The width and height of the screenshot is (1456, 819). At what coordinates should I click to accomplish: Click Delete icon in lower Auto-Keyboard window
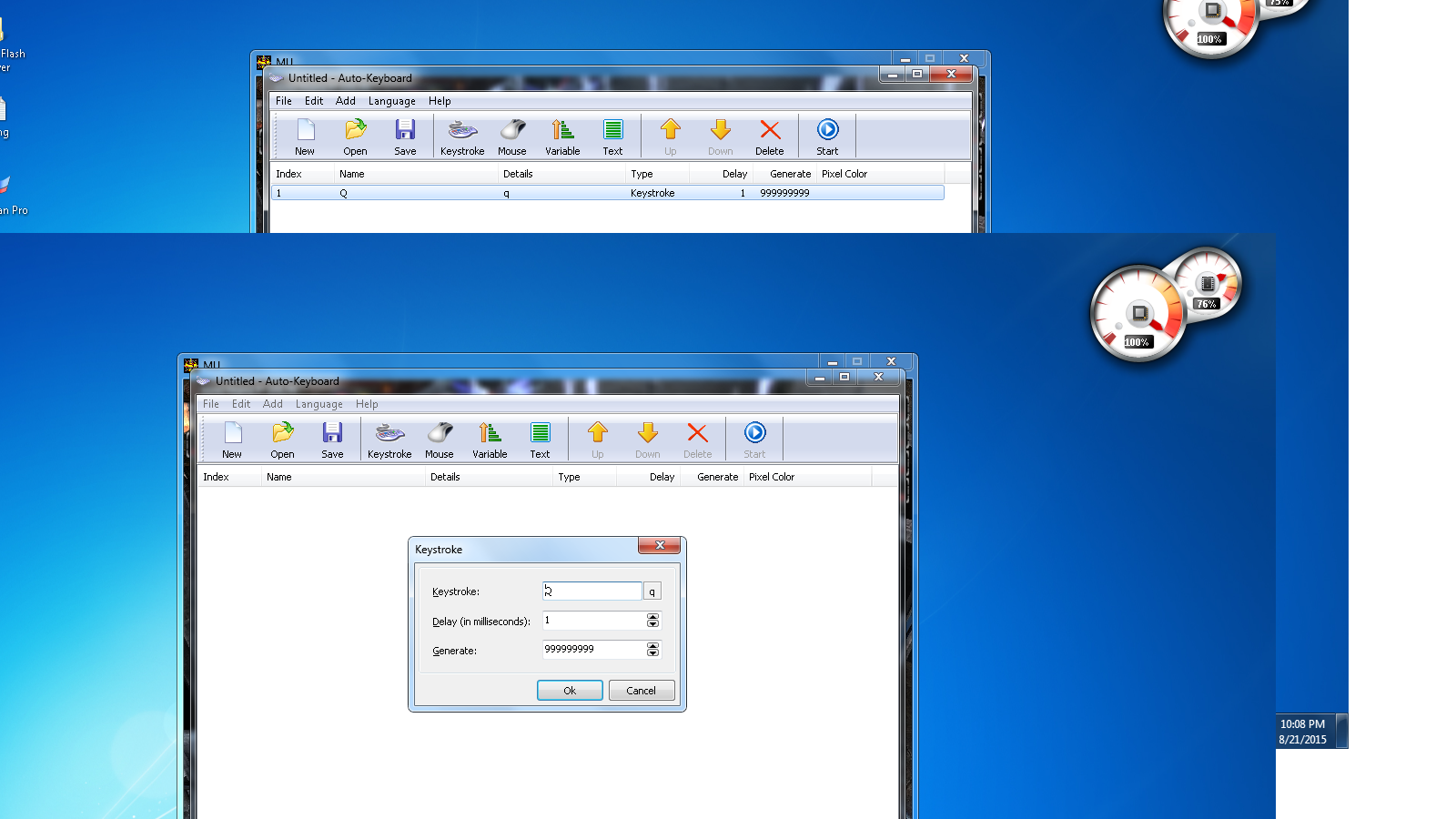[697, 440]
